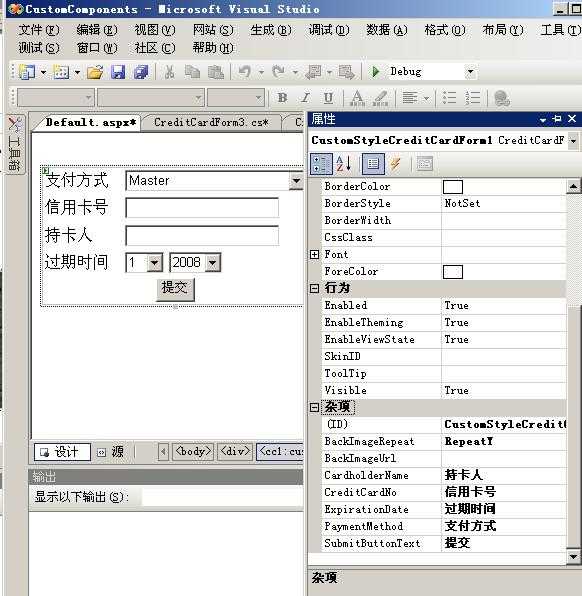
Task: Click the bulleted list icon
Action: (449, 98)
